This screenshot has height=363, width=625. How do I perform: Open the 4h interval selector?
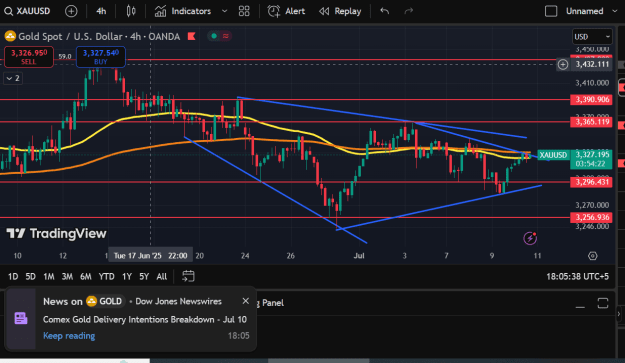tap(101, 11)
